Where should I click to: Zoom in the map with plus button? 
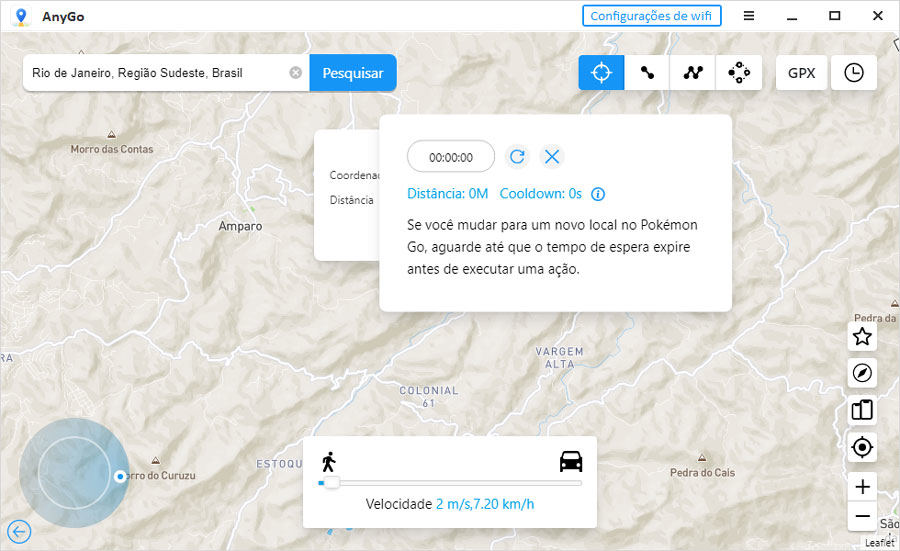pyautogui.click(x=862, y=488)
